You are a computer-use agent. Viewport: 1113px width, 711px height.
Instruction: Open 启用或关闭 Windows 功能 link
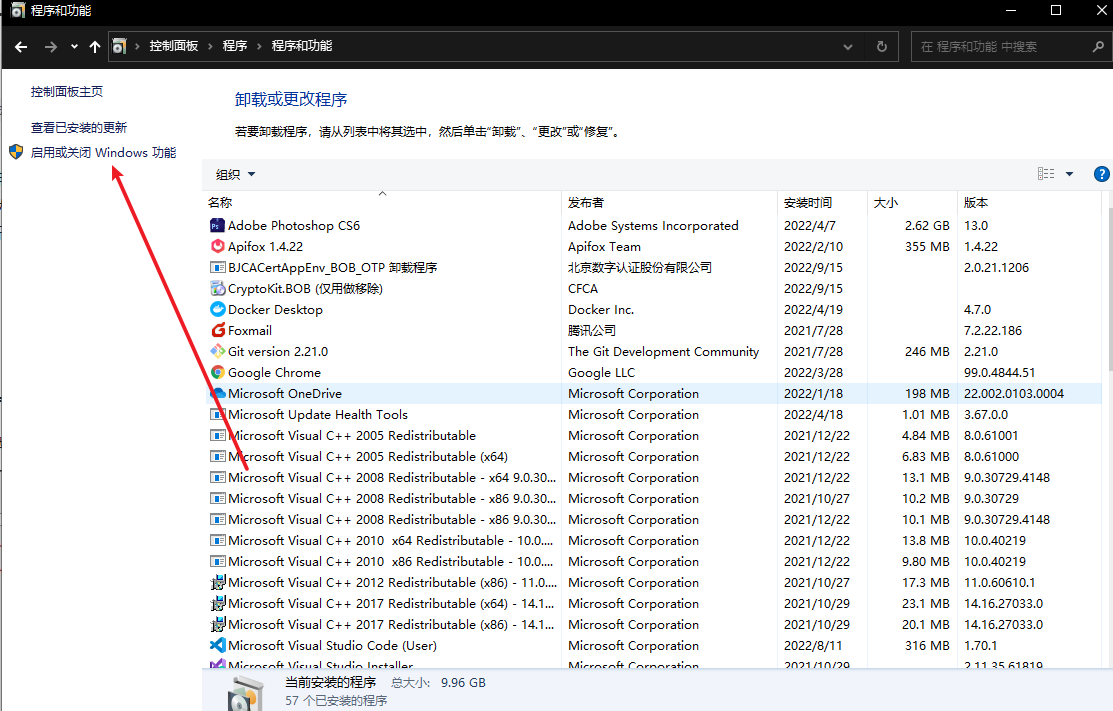coord(104,153)
